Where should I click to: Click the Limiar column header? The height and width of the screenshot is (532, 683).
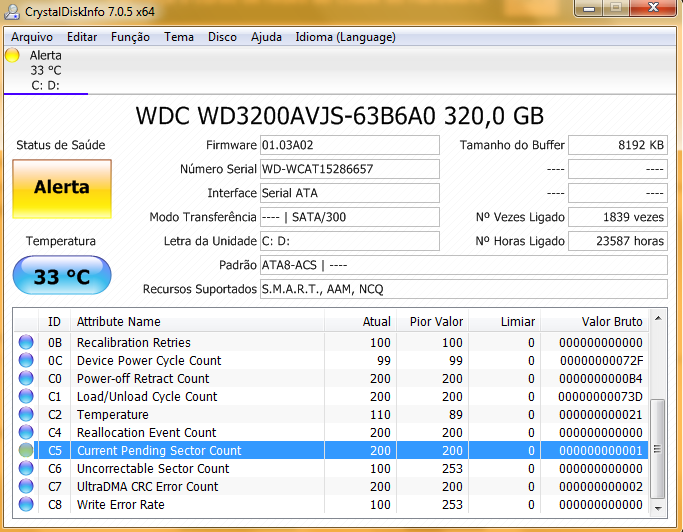tap(504, 322)
